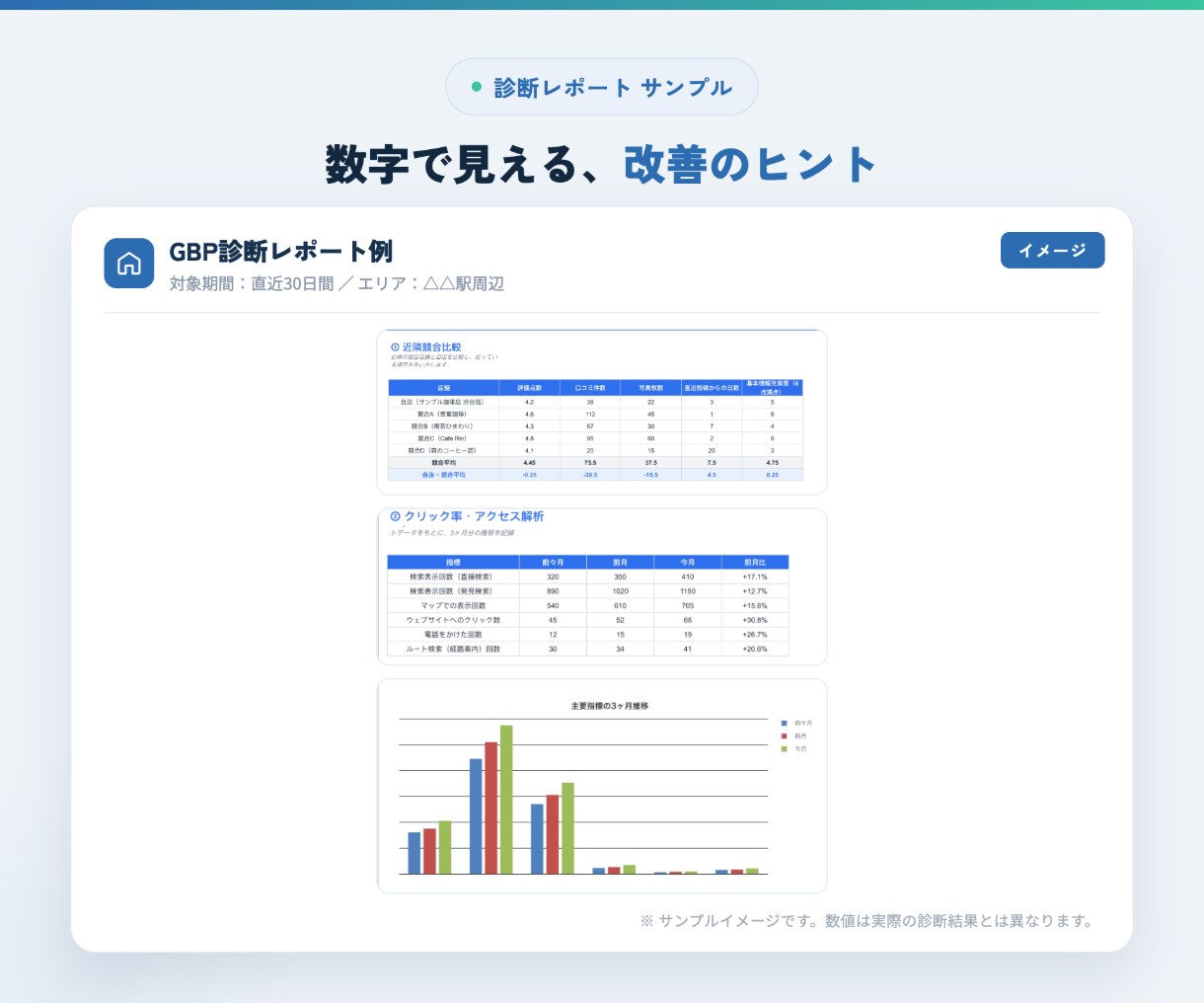The width and height of the screenshot is (1204, 1003).
Task: Click the 自店（サンプル珈琲店 渋谷店） row label
Action: click(x=442, y=403)
